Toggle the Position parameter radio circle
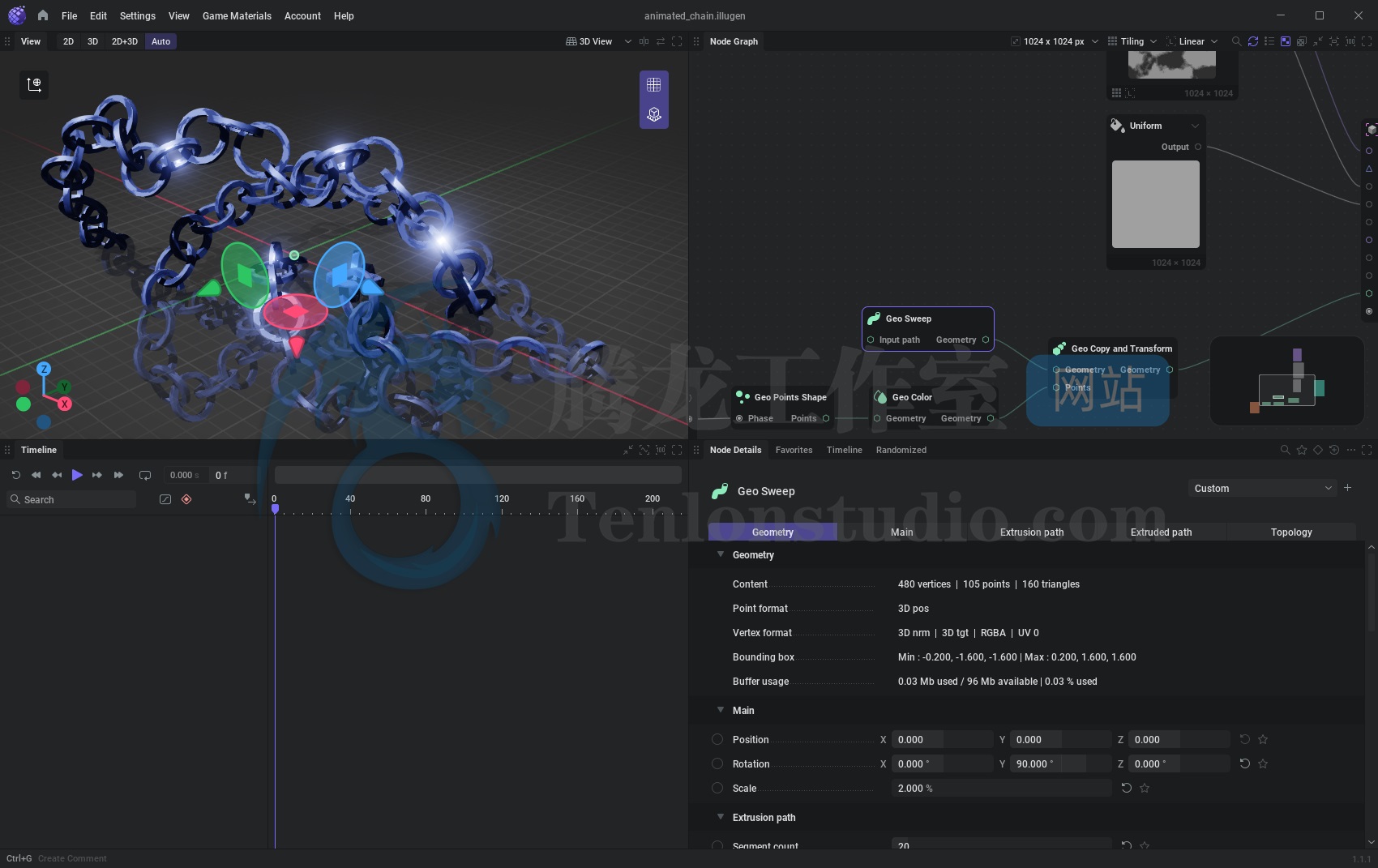The image size is (1378, 868). click(x=717, y=739)
